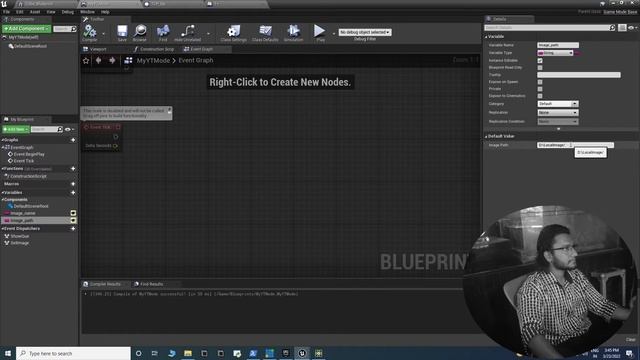This screenshot has width=640, height=360.
Task: Open view options eye in Details panel
Action: pos(632,28)
